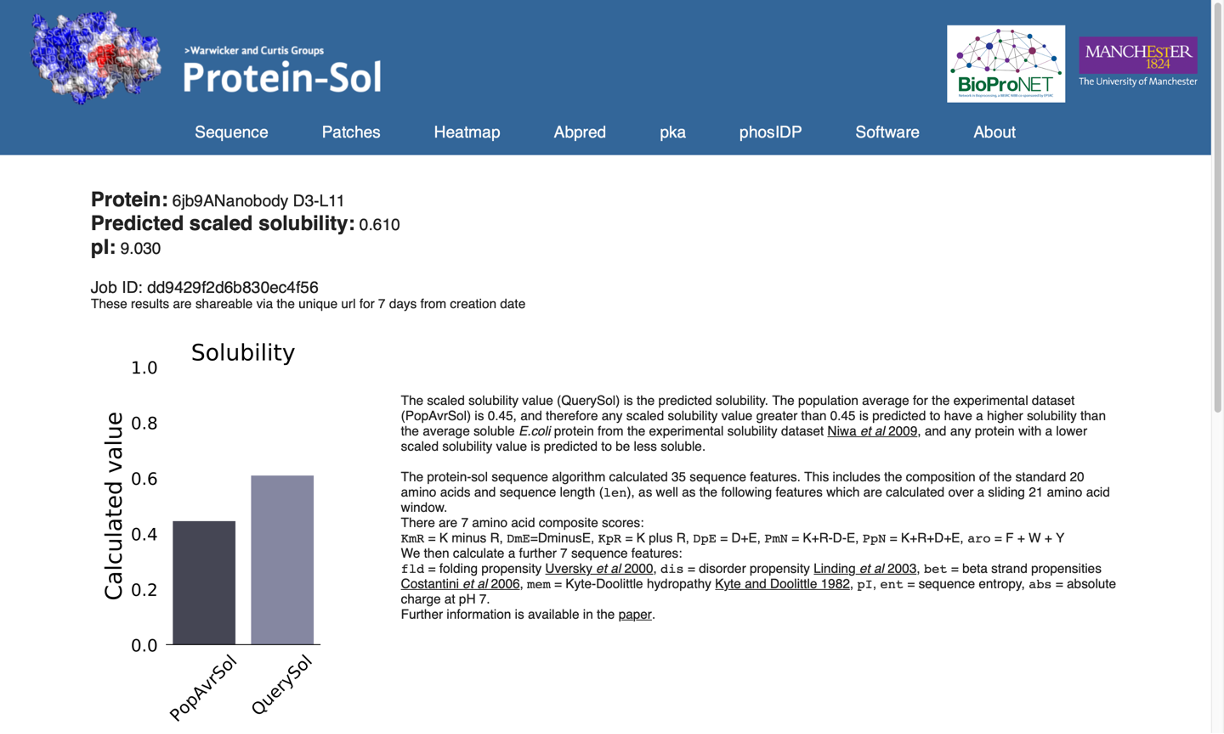Open the phosIDP section
This screenshot has height=734, width=1224.
(770, 131)
